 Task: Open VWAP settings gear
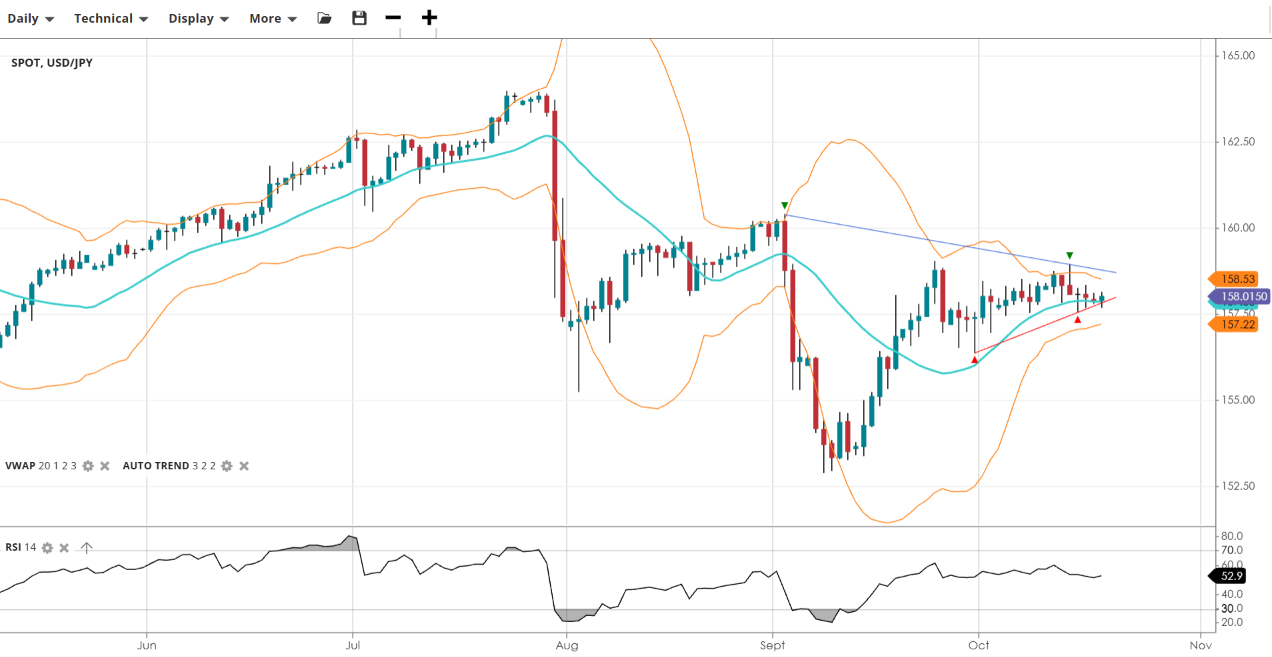pyautogui.click(x=88, y=466)
